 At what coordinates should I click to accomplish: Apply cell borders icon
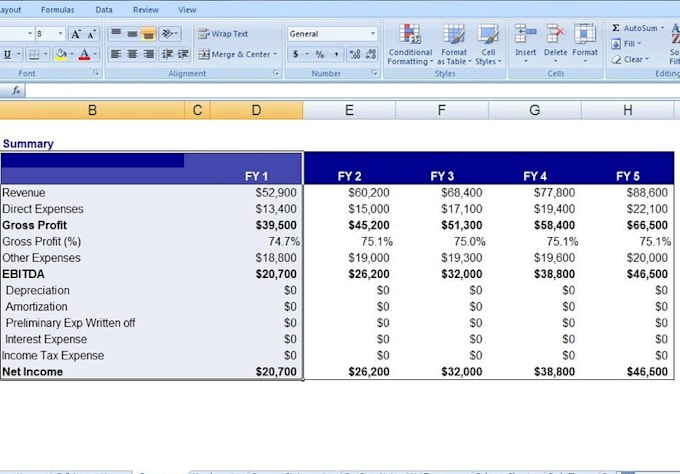click(34, 54)
